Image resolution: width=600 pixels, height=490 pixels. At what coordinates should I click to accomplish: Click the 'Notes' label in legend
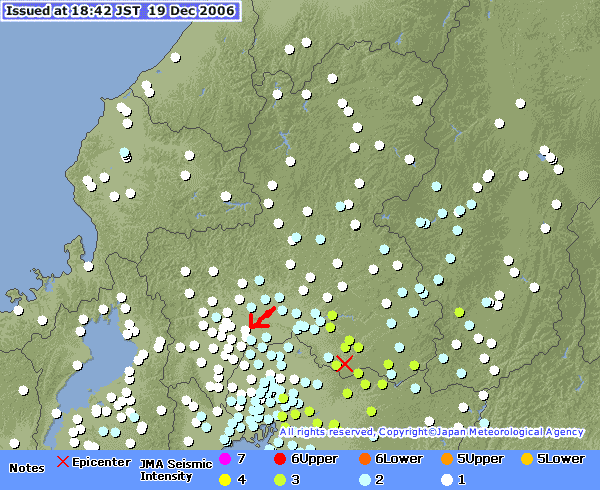pyautogui.click(x=27, y=468)
